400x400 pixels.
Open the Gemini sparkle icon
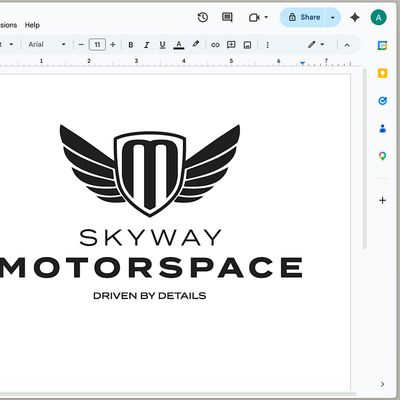(355, 17)
